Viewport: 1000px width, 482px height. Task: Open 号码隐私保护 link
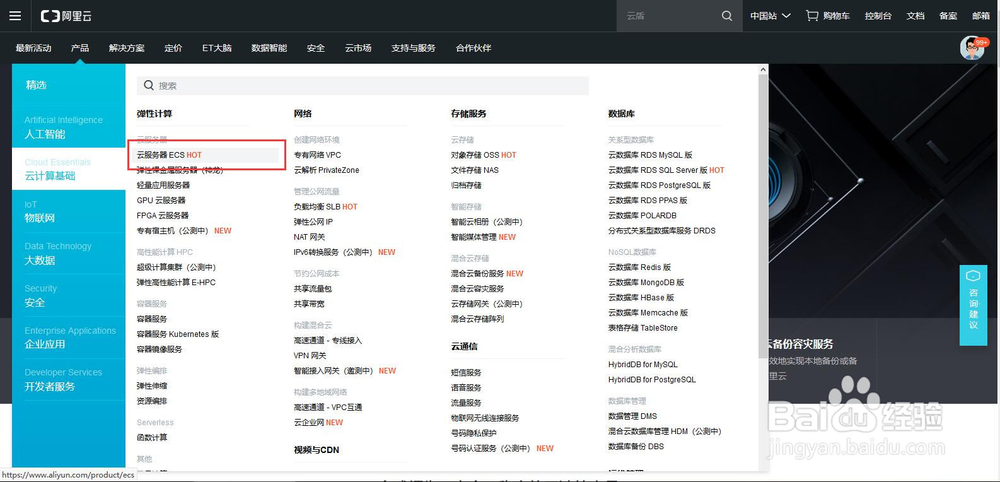pyautogui.click(x=474, y=434)
